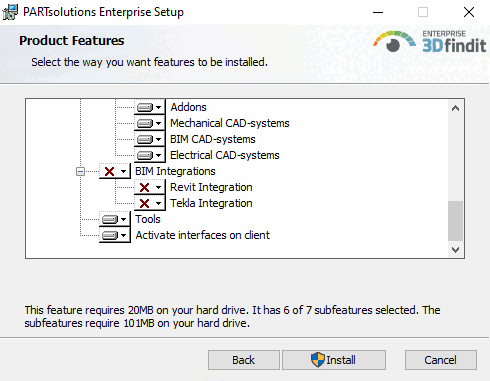Select the BIM Integrations label

tap(175, 171)
